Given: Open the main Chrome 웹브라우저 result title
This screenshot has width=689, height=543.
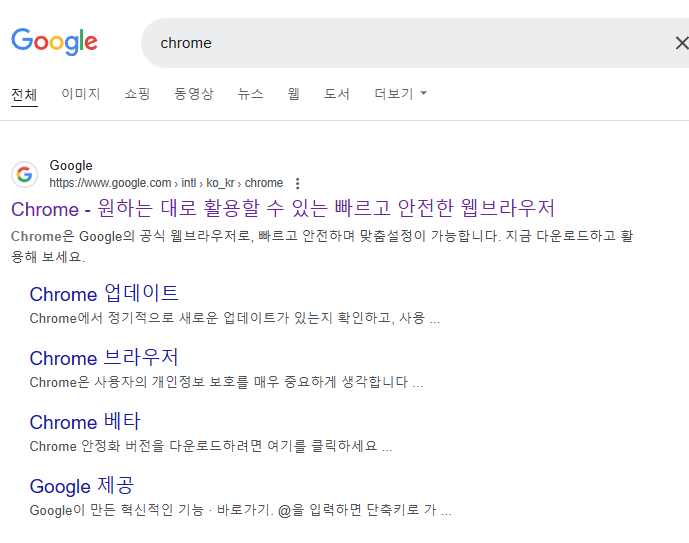Looking at the screenshot, I should click(283, 208).
